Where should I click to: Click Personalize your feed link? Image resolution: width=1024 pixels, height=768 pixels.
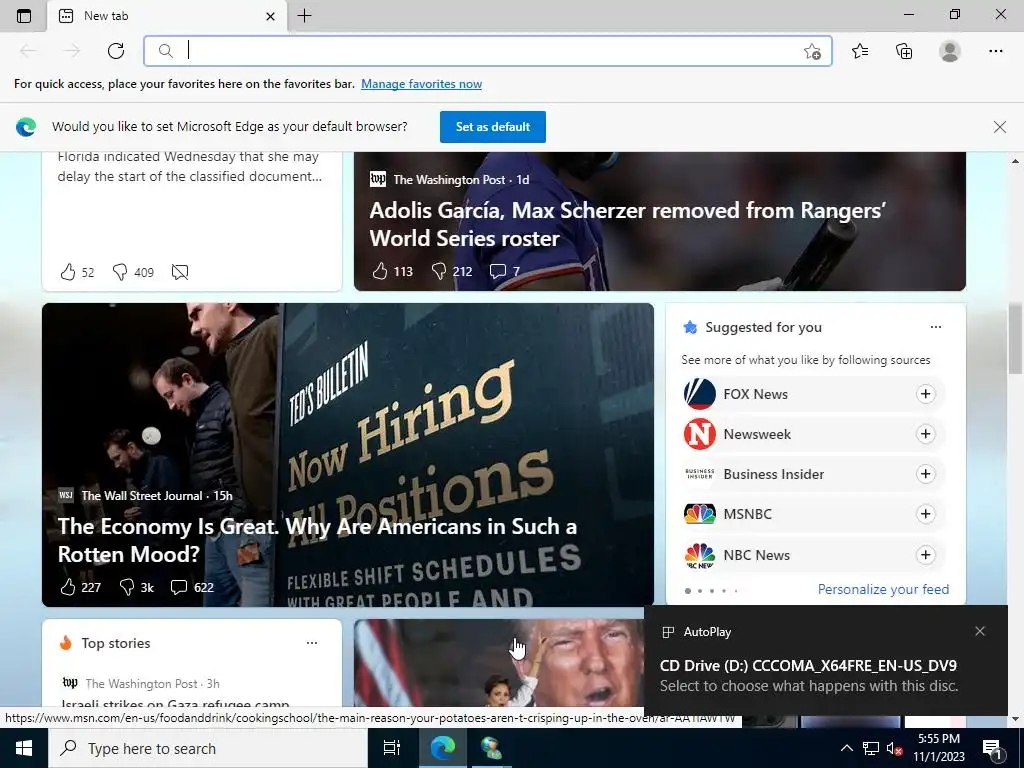(x=883, y=589)
